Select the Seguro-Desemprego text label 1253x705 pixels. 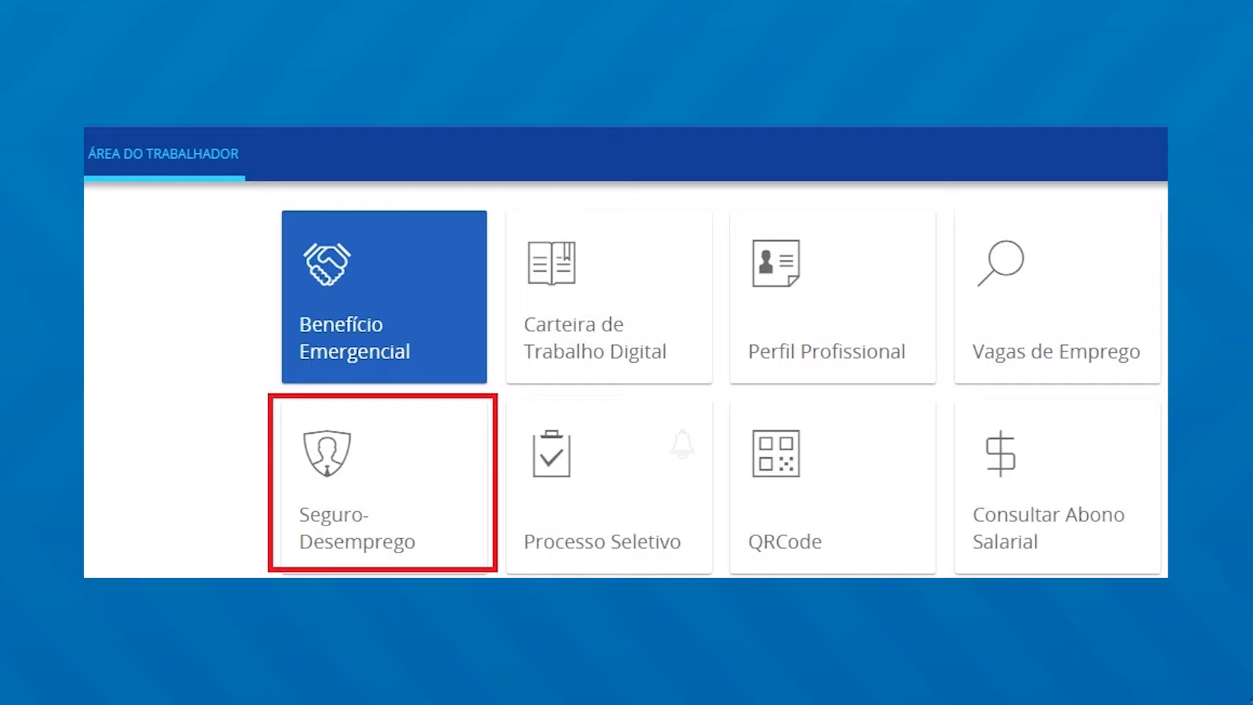356,528
